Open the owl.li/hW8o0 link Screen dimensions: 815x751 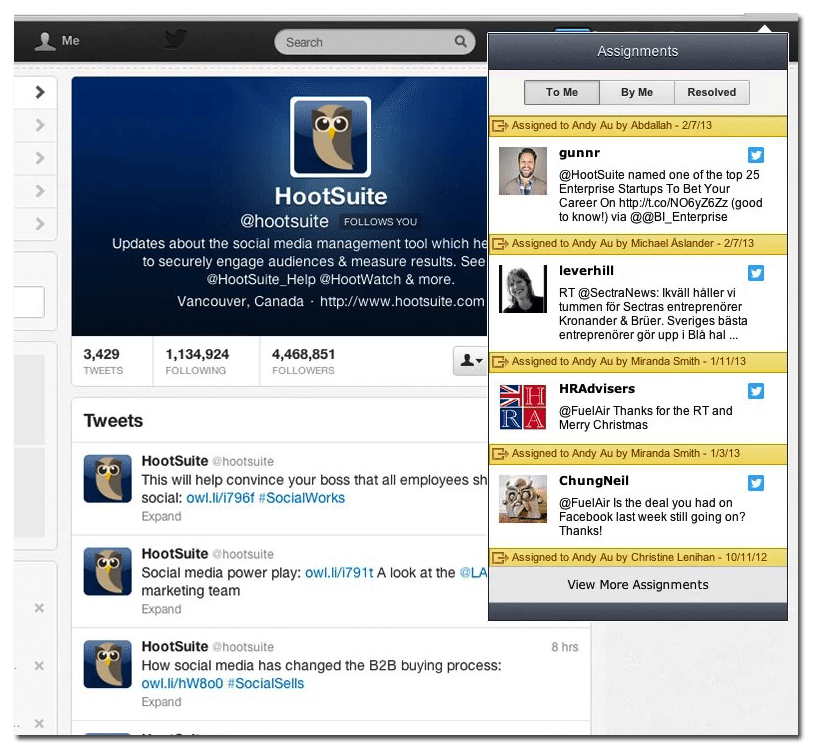click(181, 684)
